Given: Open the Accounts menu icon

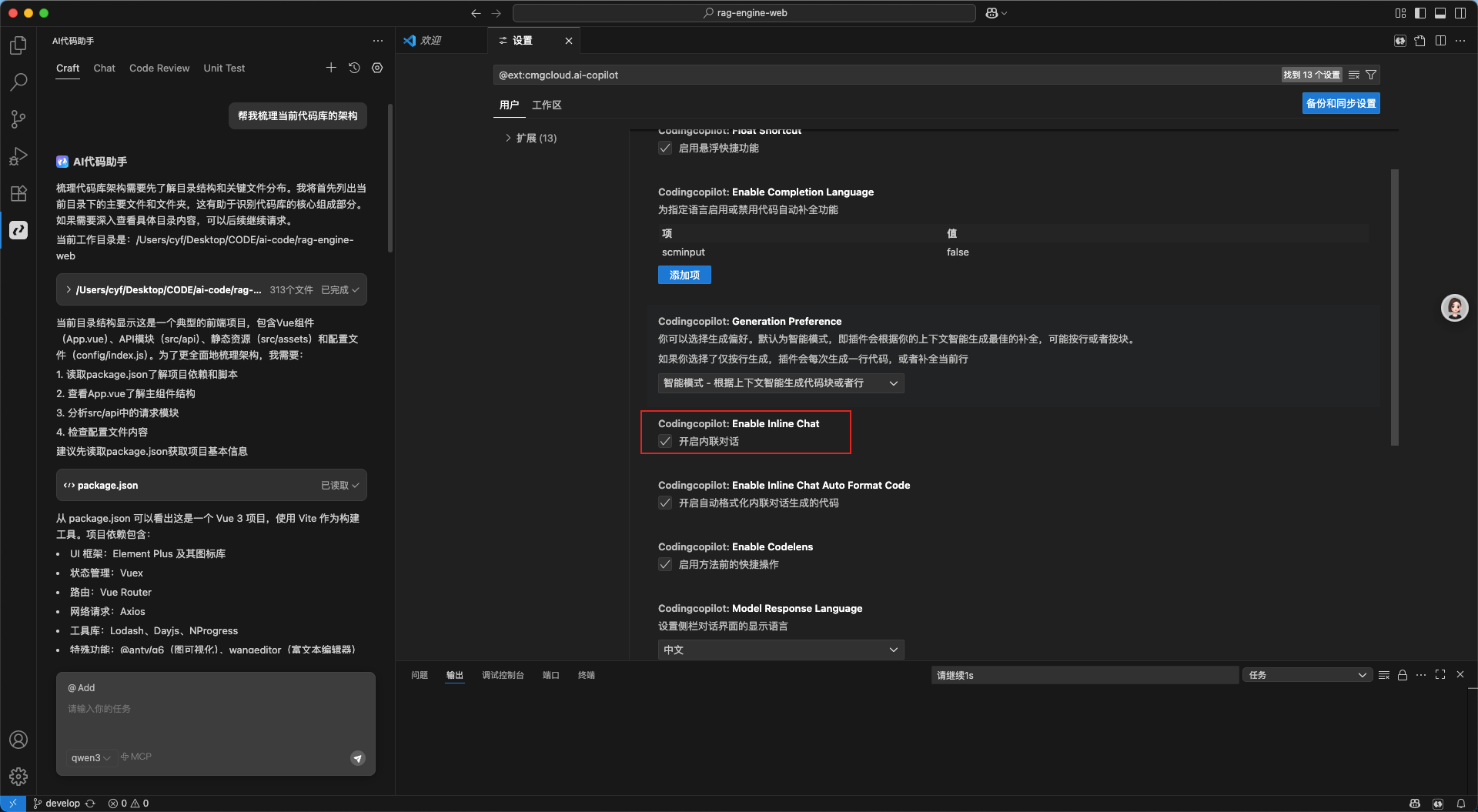Looking at the screenshot, I should click(x=18, y=740).
